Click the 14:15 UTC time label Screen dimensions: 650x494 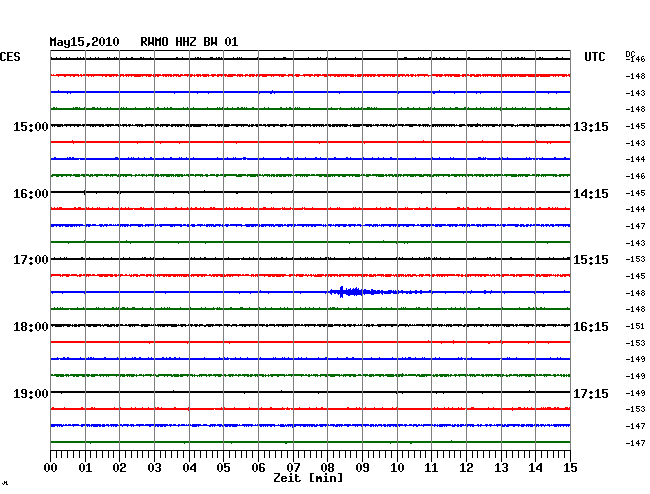(591, 194)
